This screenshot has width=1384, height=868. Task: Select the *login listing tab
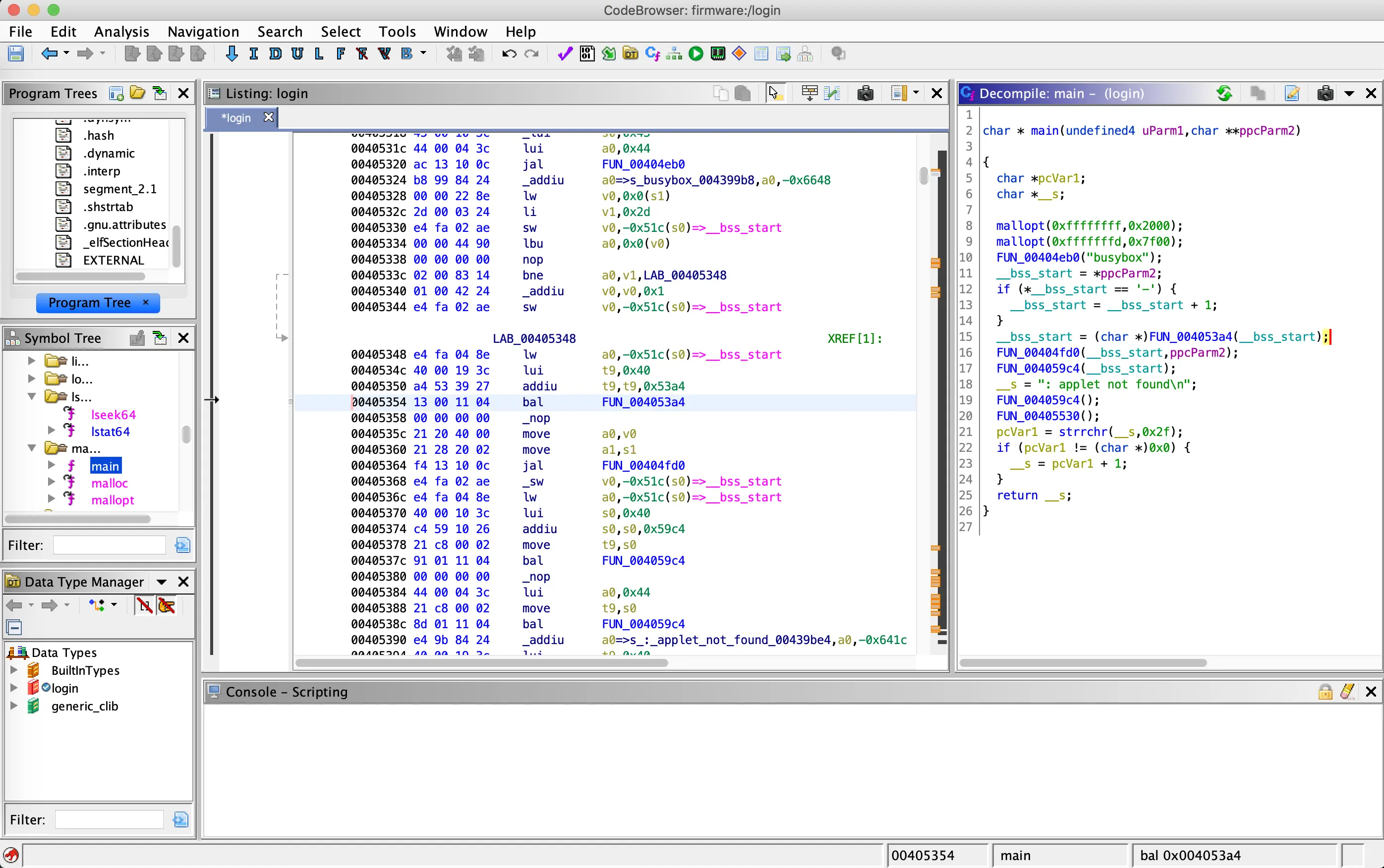(236, 118)
